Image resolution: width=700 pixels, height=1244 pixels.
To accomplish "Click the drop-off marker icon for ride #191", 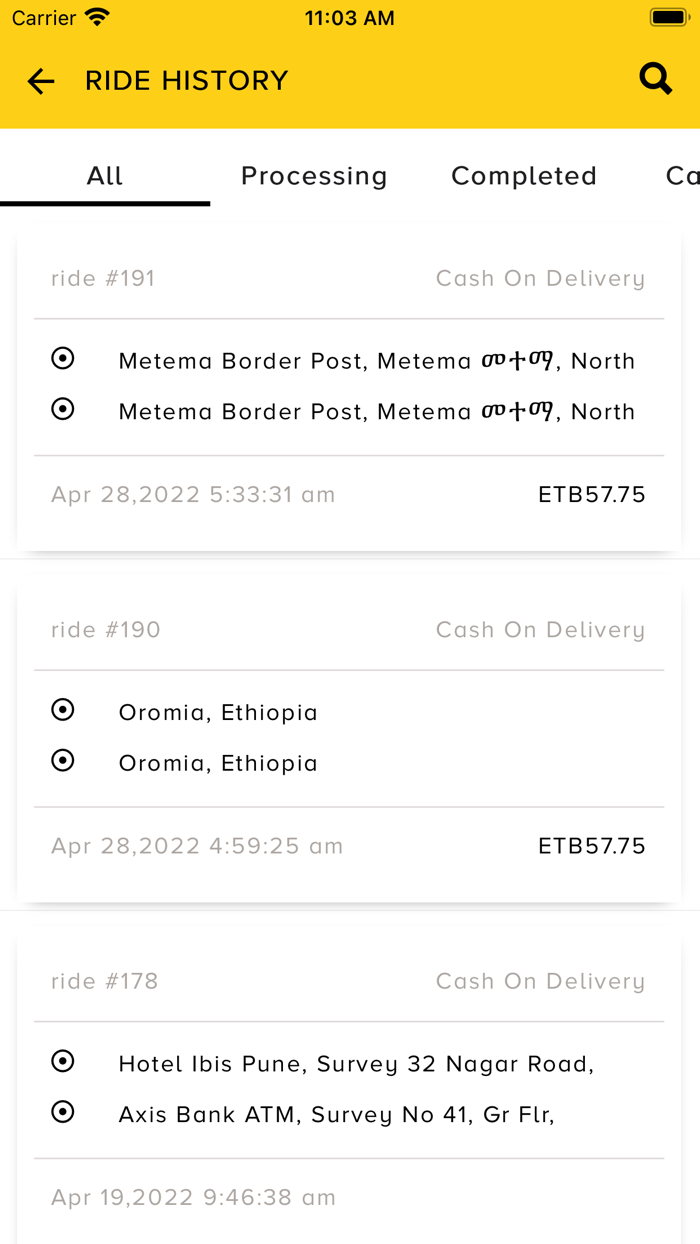I will click(x=63, y=409).
